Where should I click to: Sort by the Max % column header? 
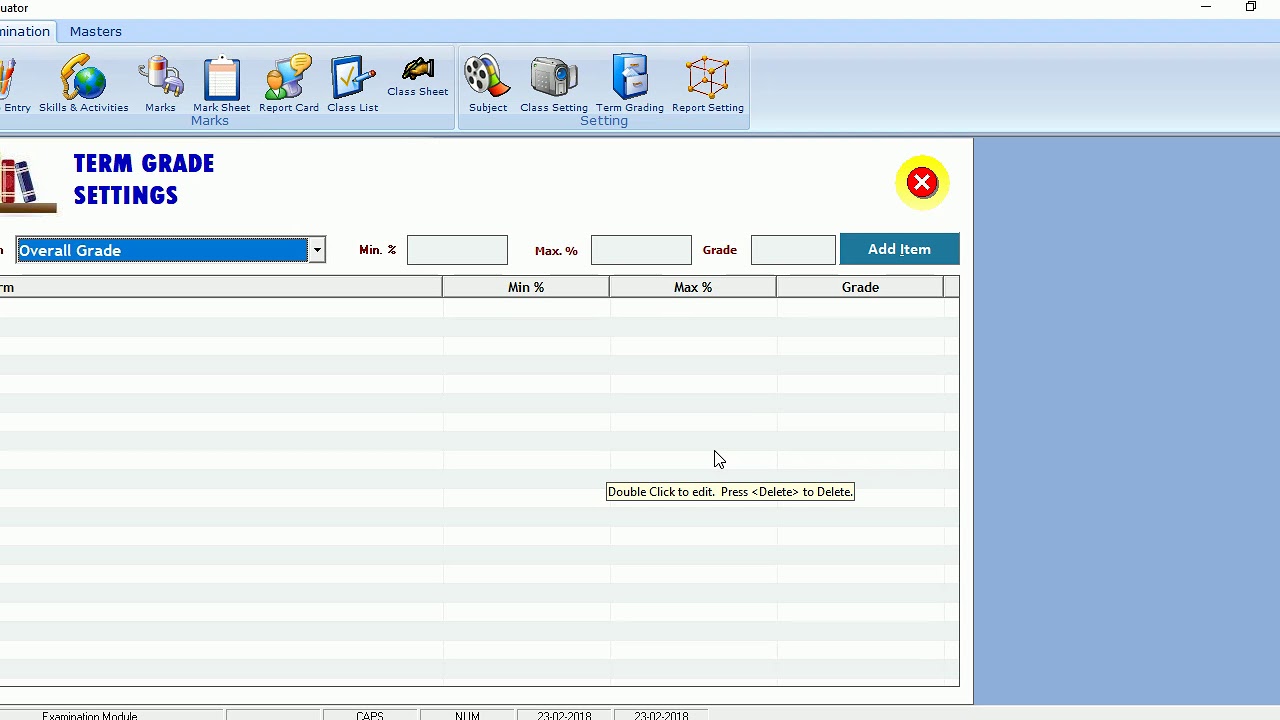coord(693,287)
